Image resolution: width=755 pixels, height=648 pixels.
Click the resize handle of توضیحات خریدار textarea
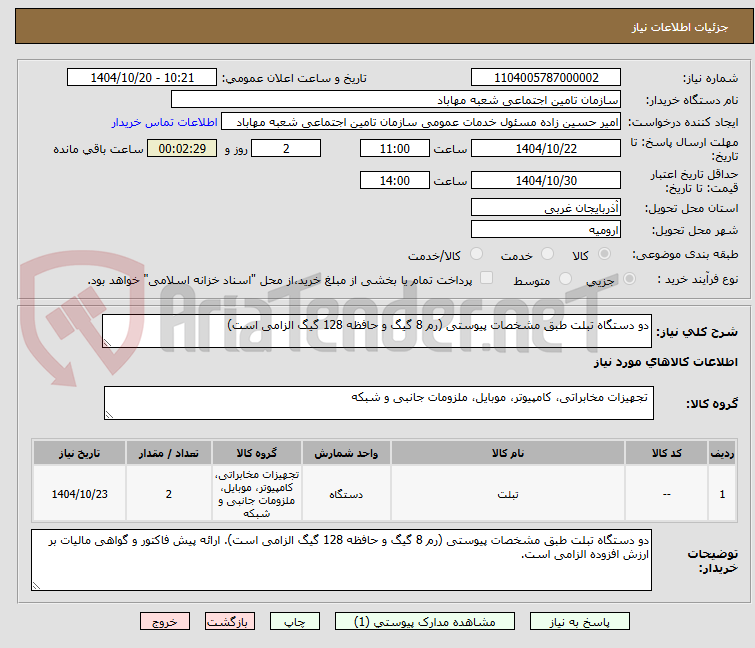tap(36, 585)
